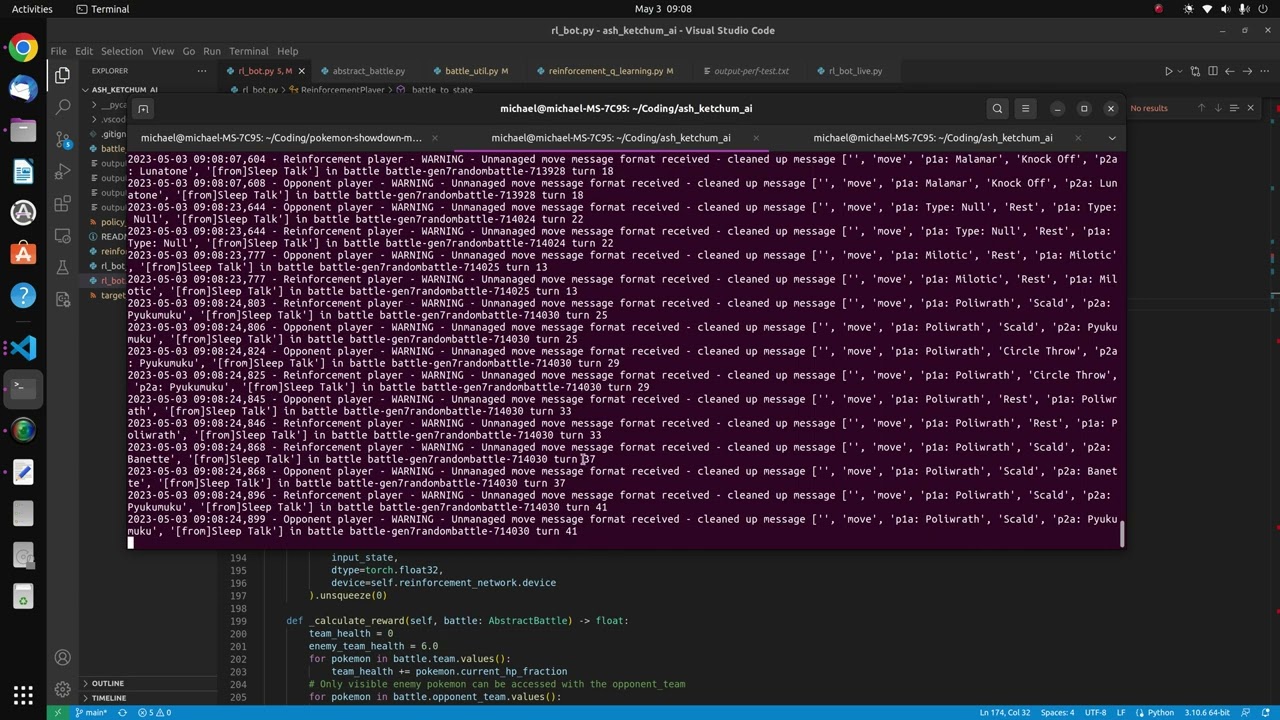Open the Run and Debug view
1280x720 pixels.
[x=62, y=172]
